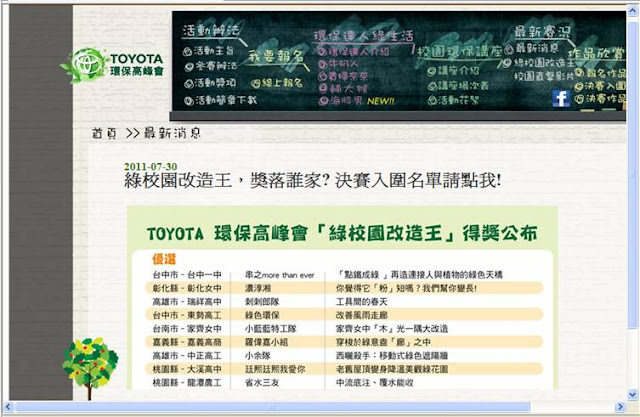Click the TOYOTA 環保高峰會 logo
The width and height of the screenshot is (640, 417).
click(x=112, y=65)
